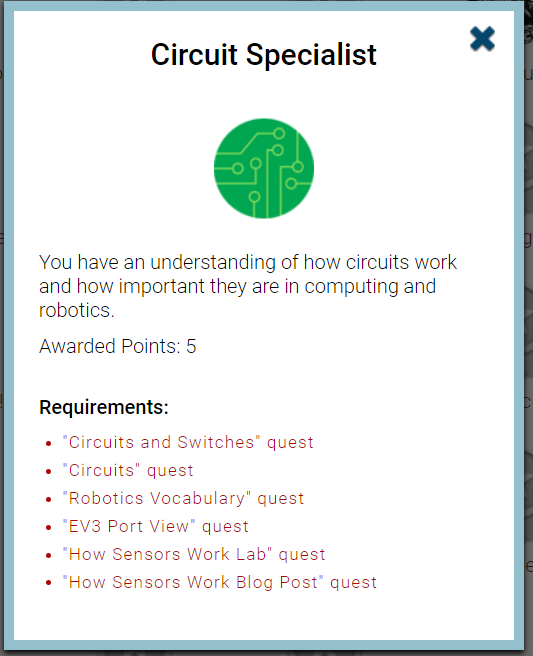The image size is (533, 656).
Task: Click the bullet before How Sensors Work Blog Post
Action: 49,583
